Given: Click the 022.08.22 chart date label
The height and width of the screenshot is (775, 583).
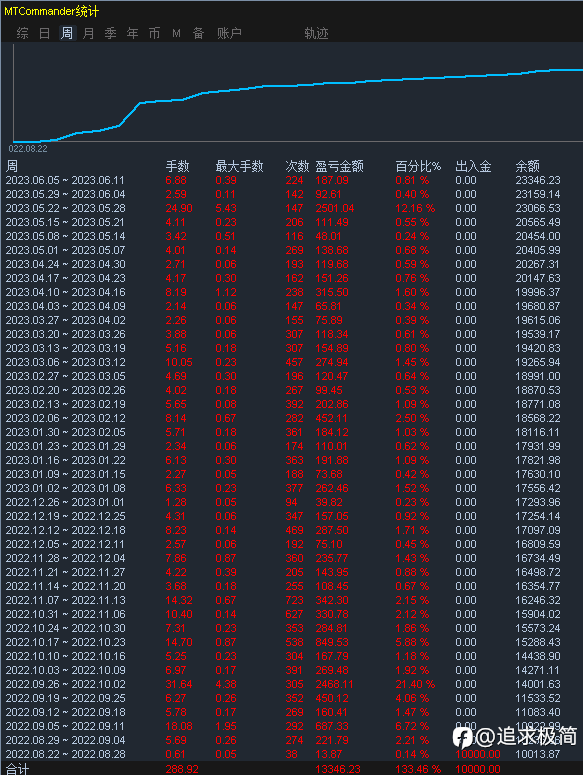Looking at the screenshot, I should tap(28, 148).
